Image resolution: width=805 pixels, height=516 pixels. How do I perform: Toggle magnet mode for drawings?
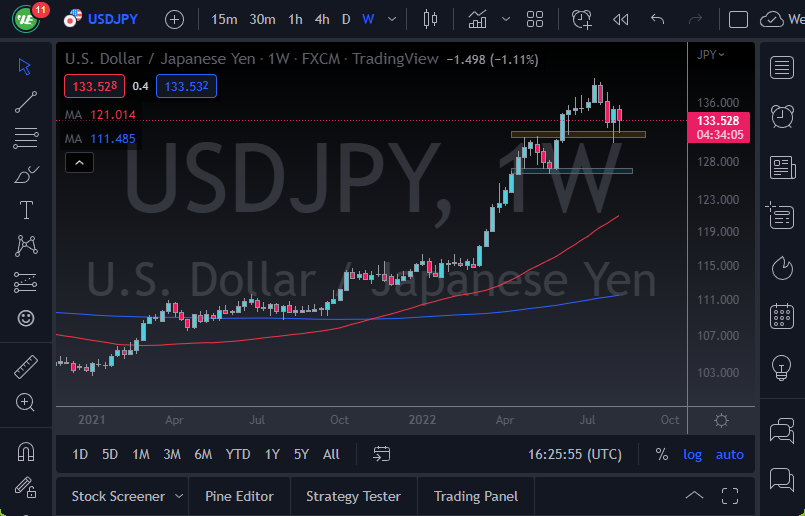[26, 452]
